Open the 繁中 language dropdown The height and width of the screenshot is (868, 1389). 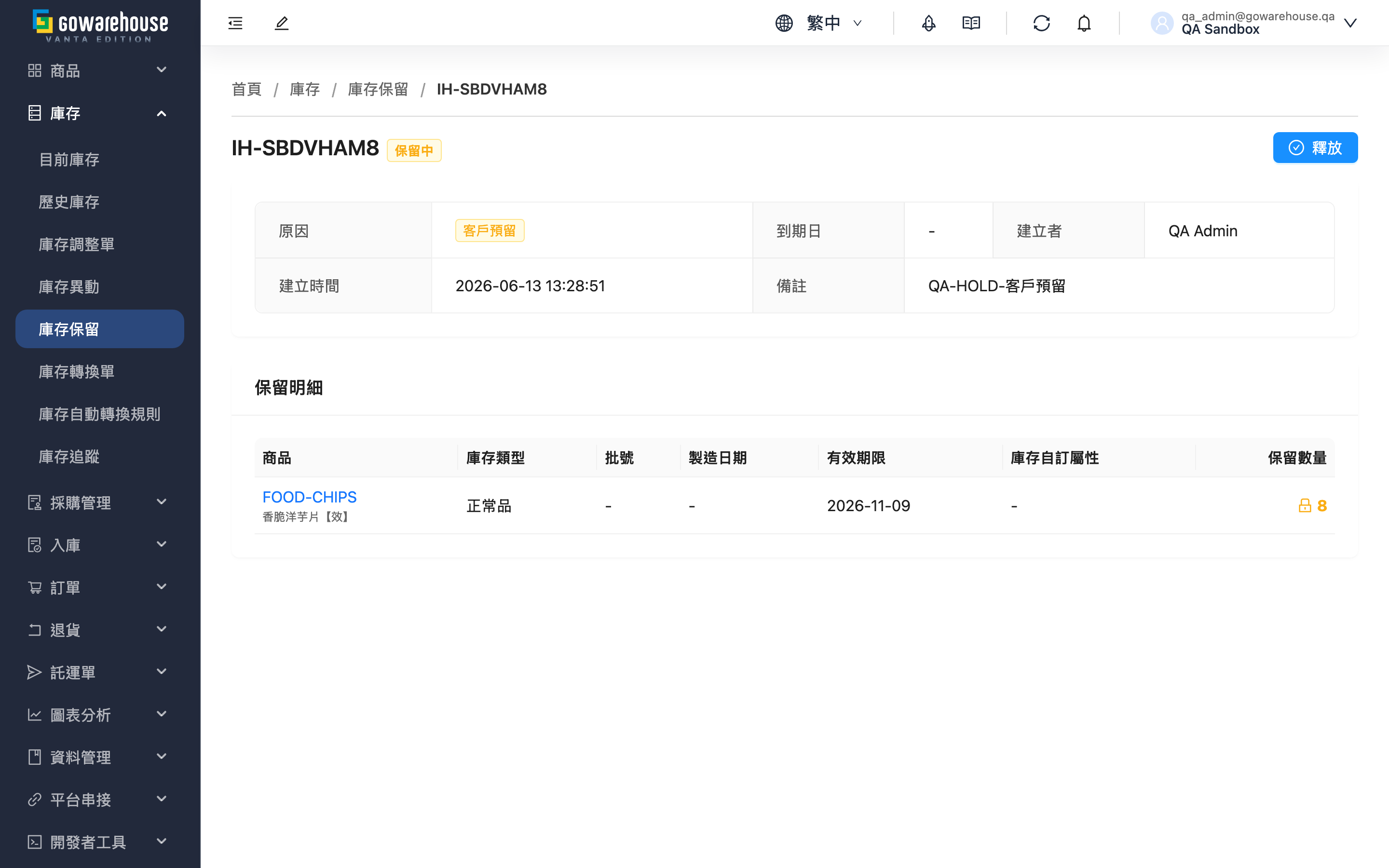(833, 23)
